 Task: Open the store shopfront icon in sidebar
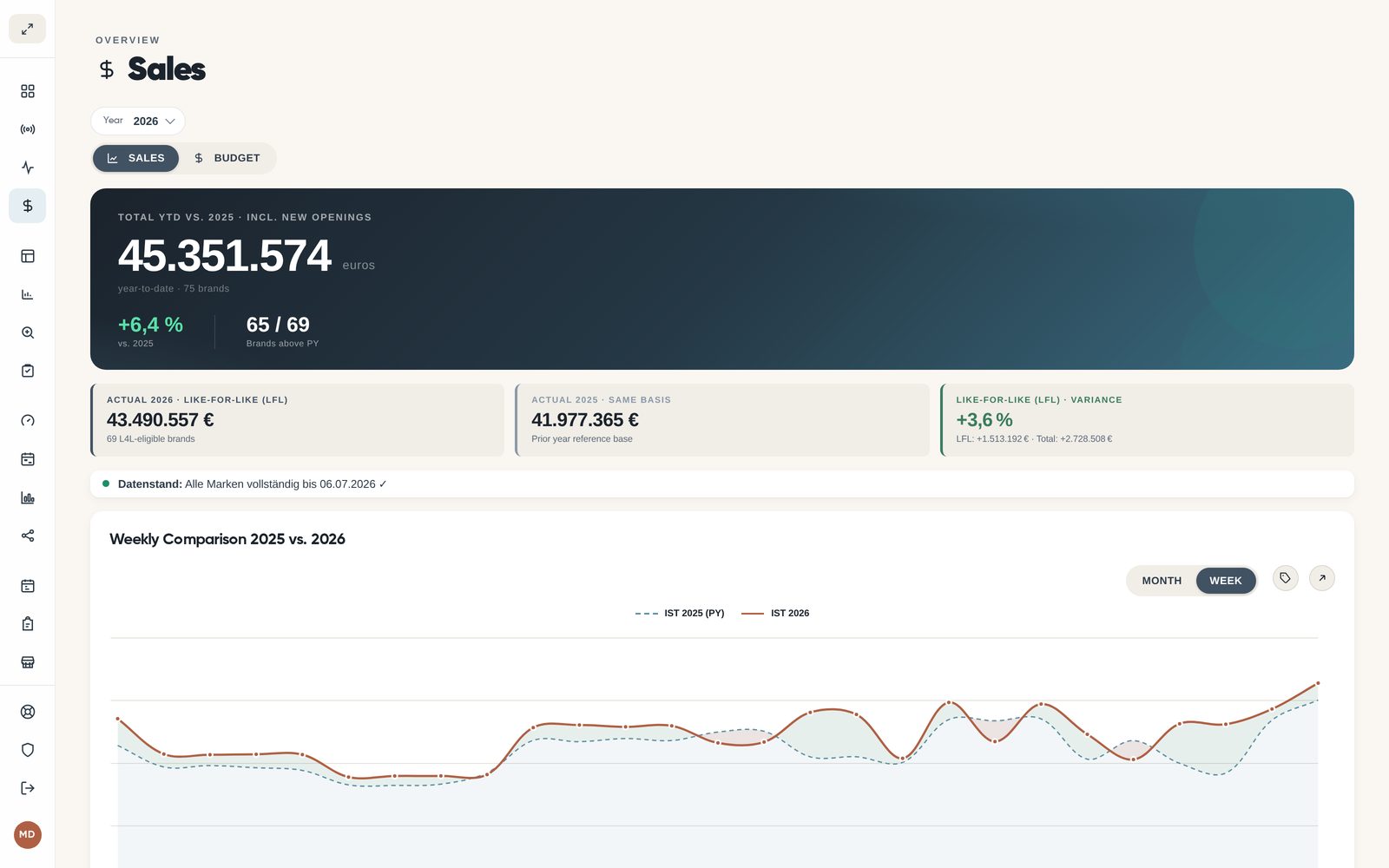point(28,662)
